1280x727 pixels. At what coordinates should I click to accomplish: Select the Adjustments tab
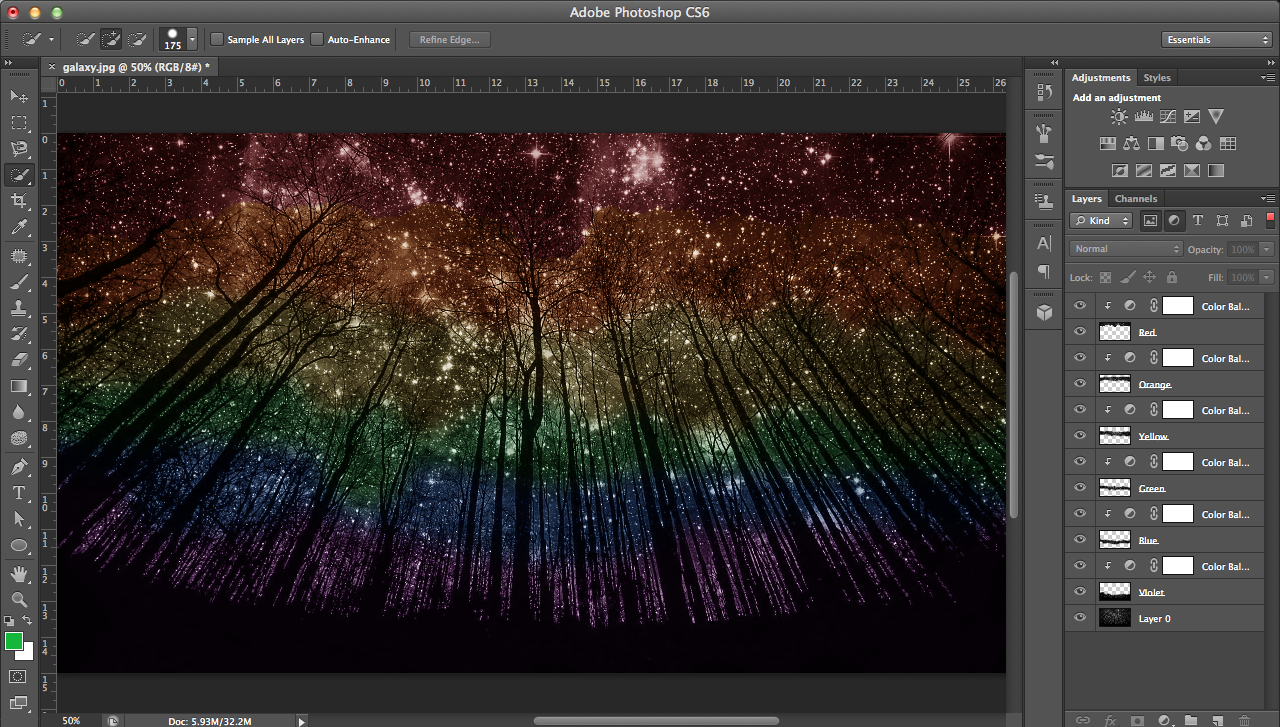tap(1101, 77)
